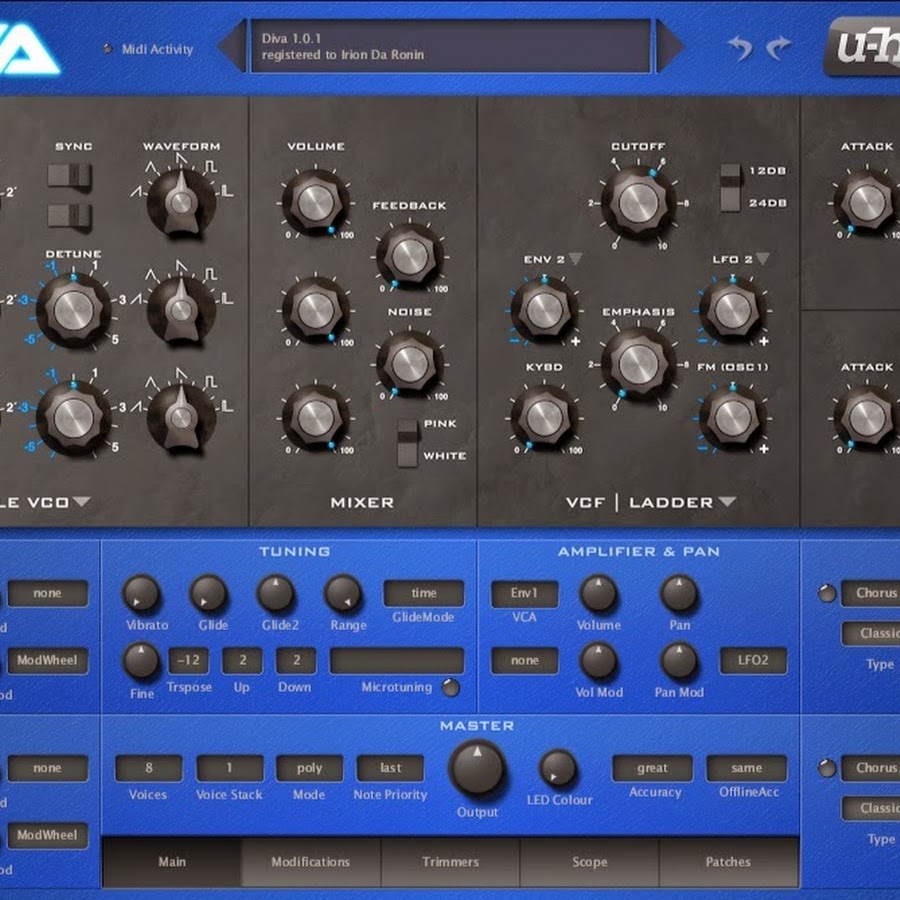Click the bottom oscillator waveform selector knob
Screen dimensions: 900x900
pyautogui.click(x=181, y=417)
